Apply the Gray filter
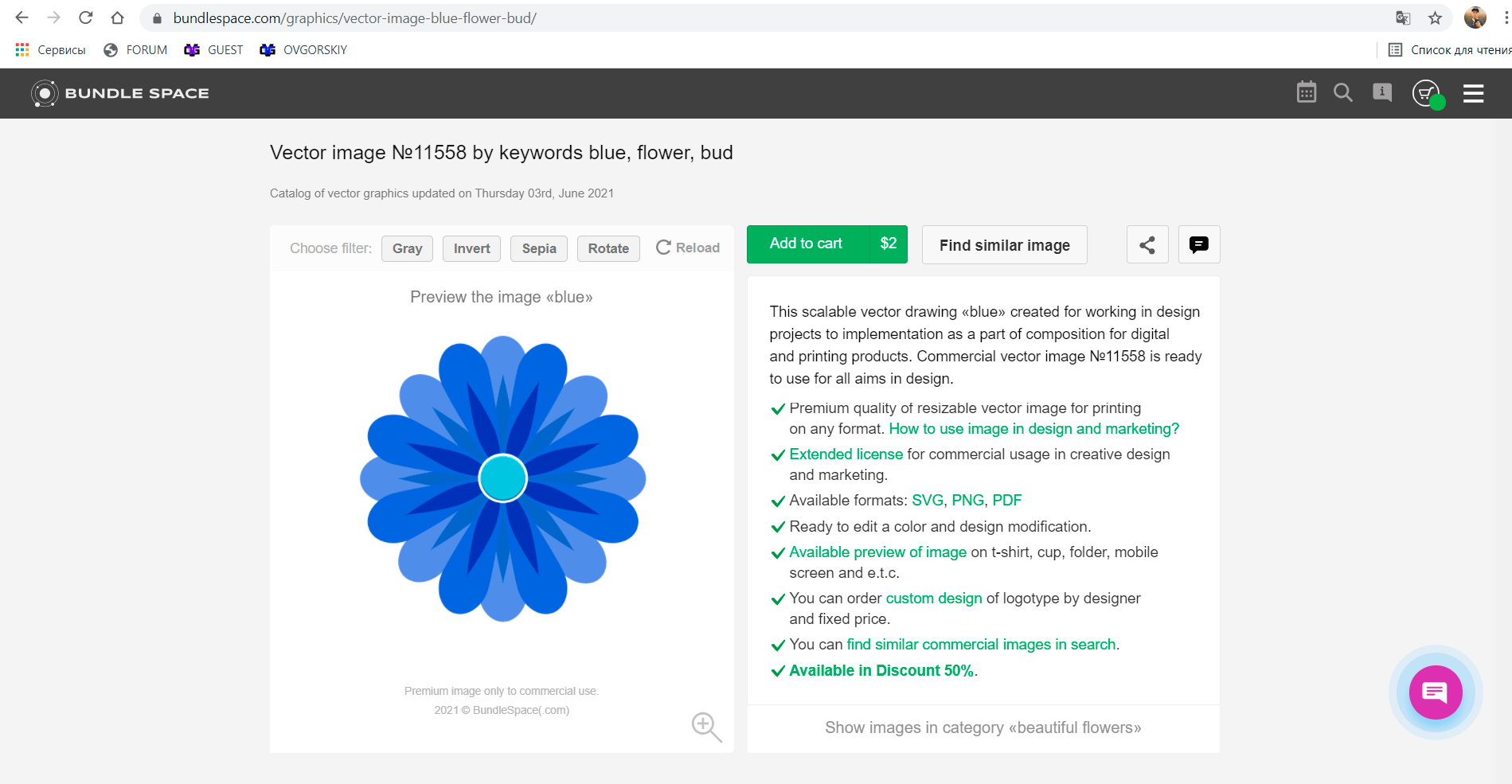1512x784 pixels. tap(407, 248)
